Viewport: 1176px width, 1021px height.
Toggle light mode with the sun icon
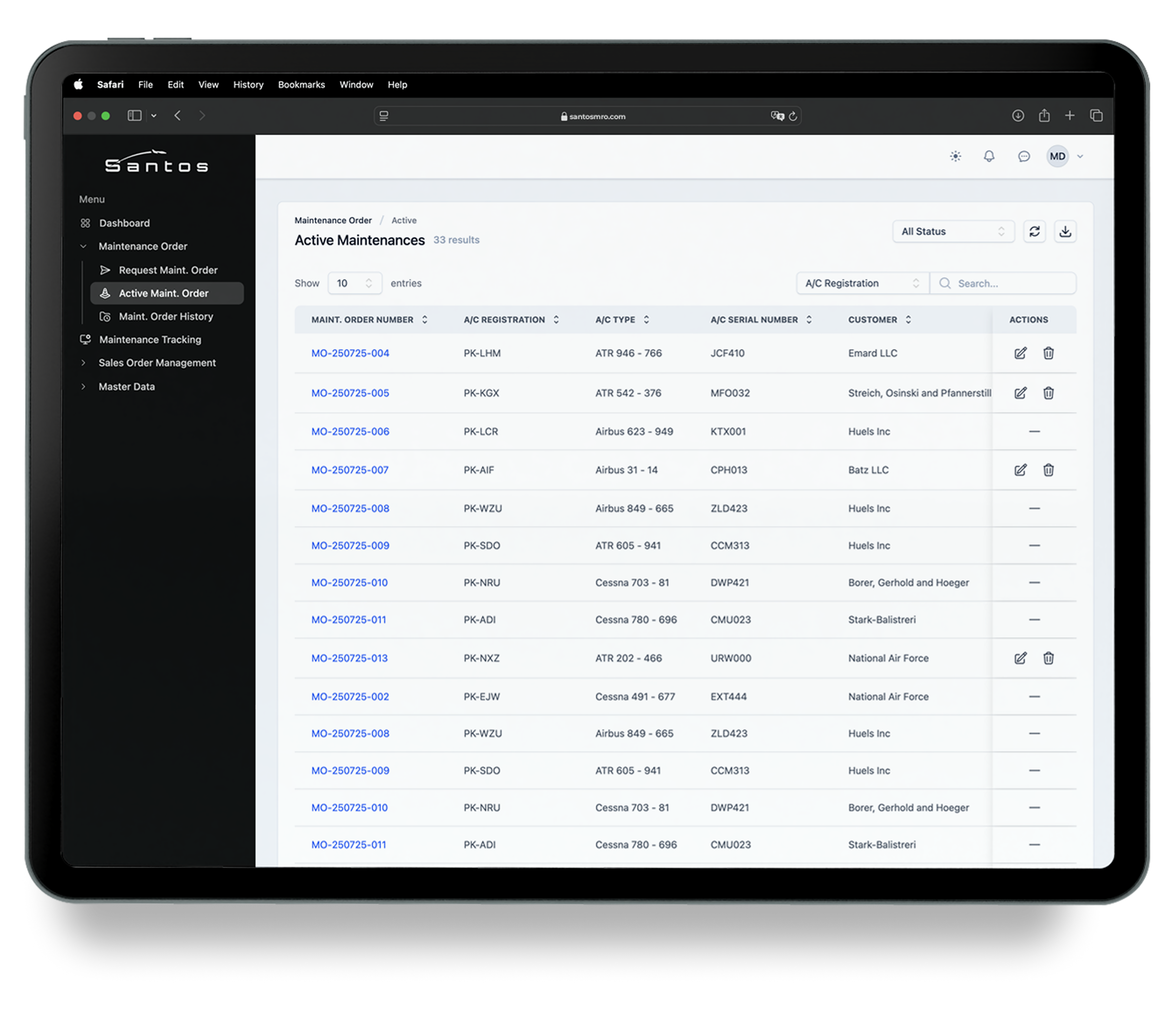point(955,156)
